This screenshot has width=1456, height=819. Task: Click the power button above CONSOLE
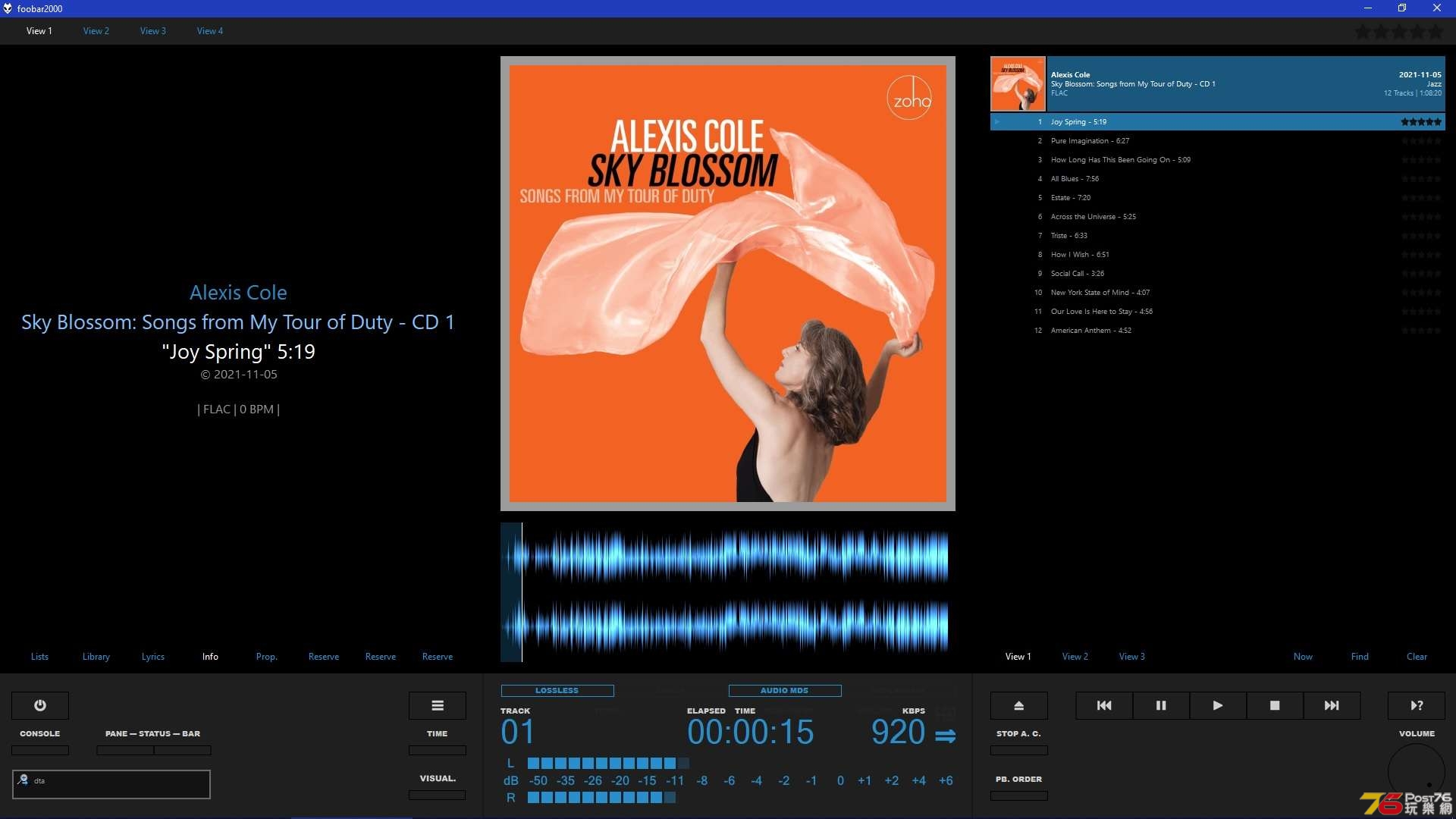[x=40, y=705]
